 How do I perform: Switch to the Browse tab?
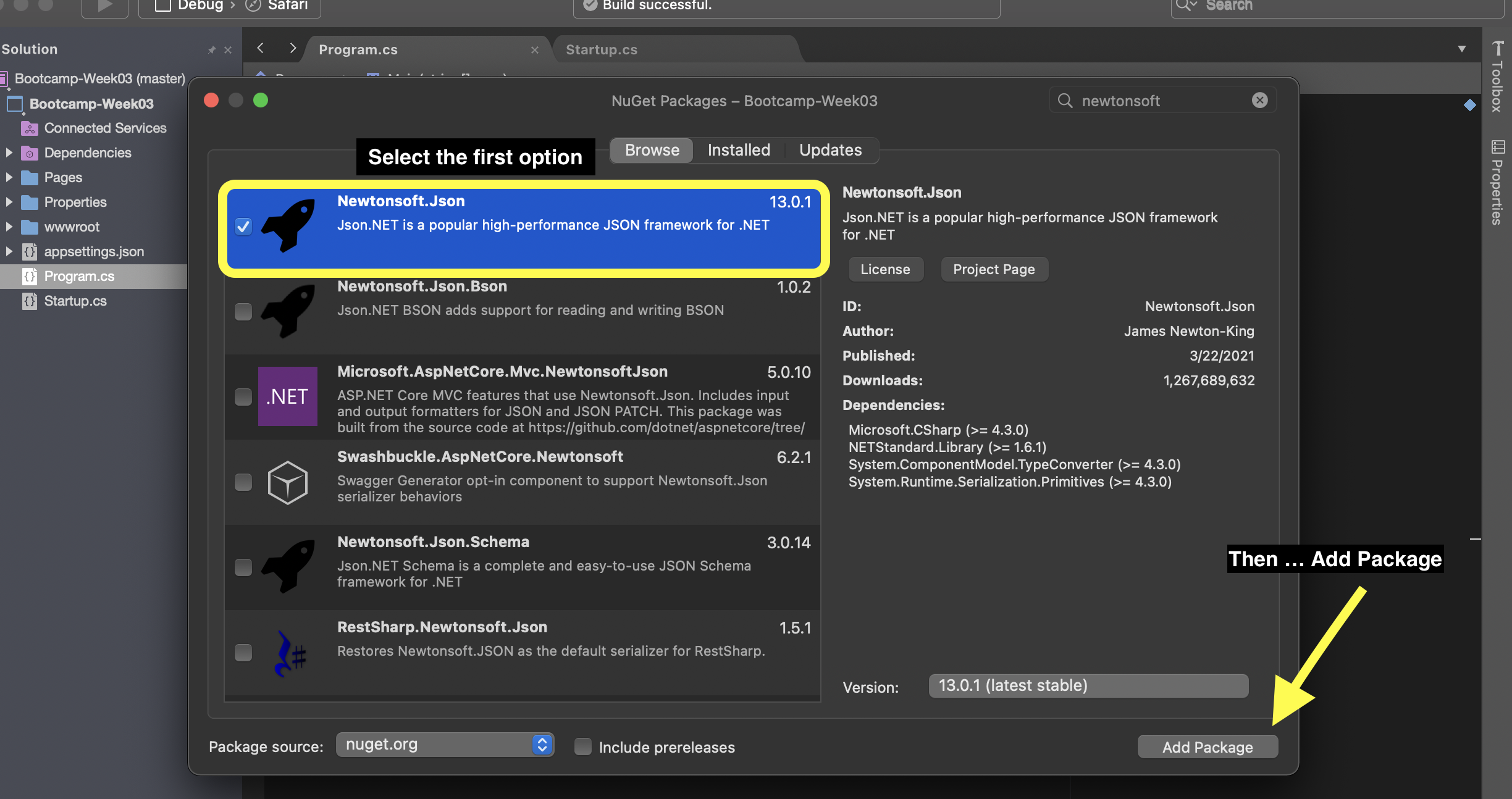652,150
